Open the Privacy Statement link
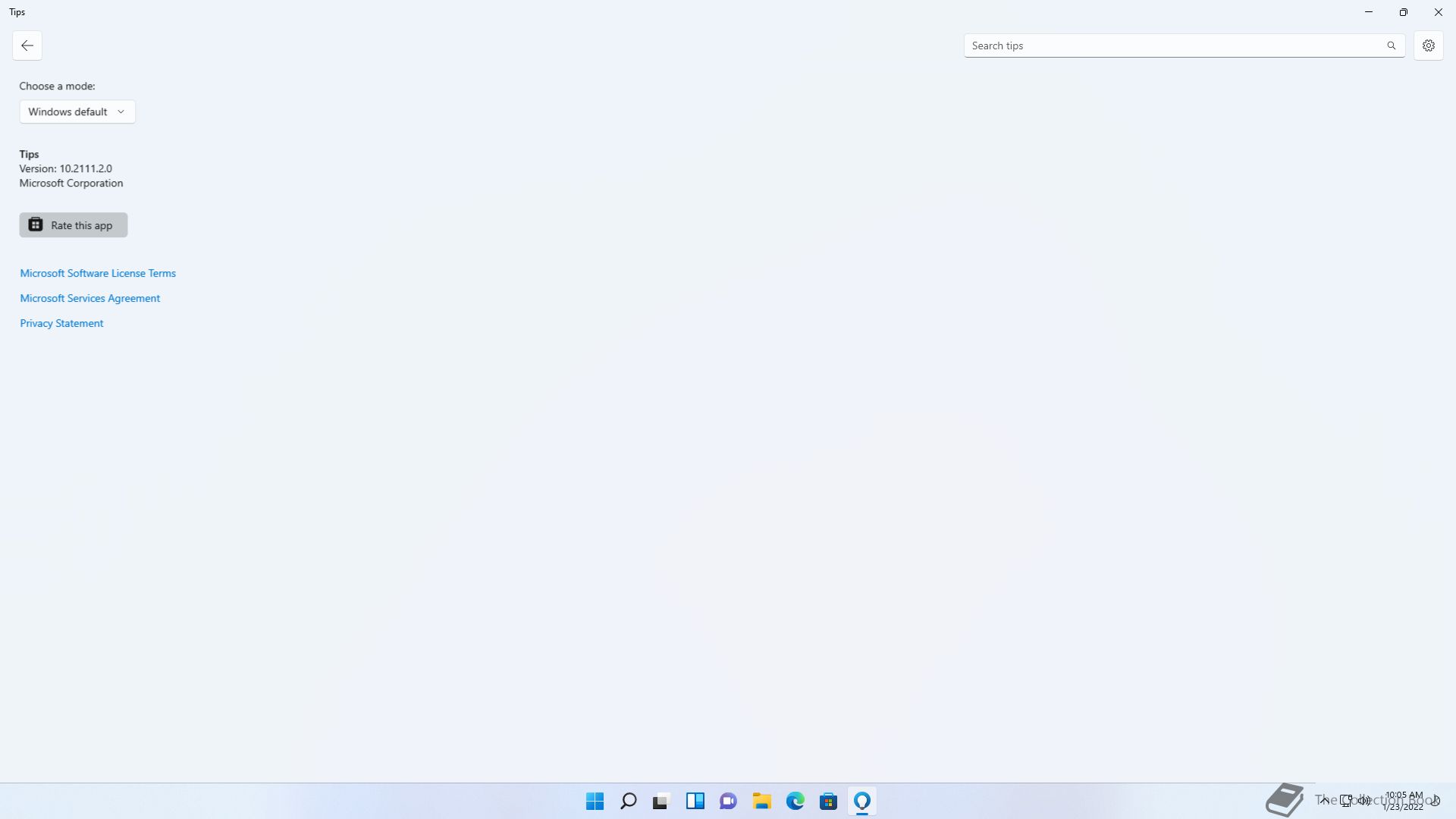The image size is (1456, 819). (61, 323)
